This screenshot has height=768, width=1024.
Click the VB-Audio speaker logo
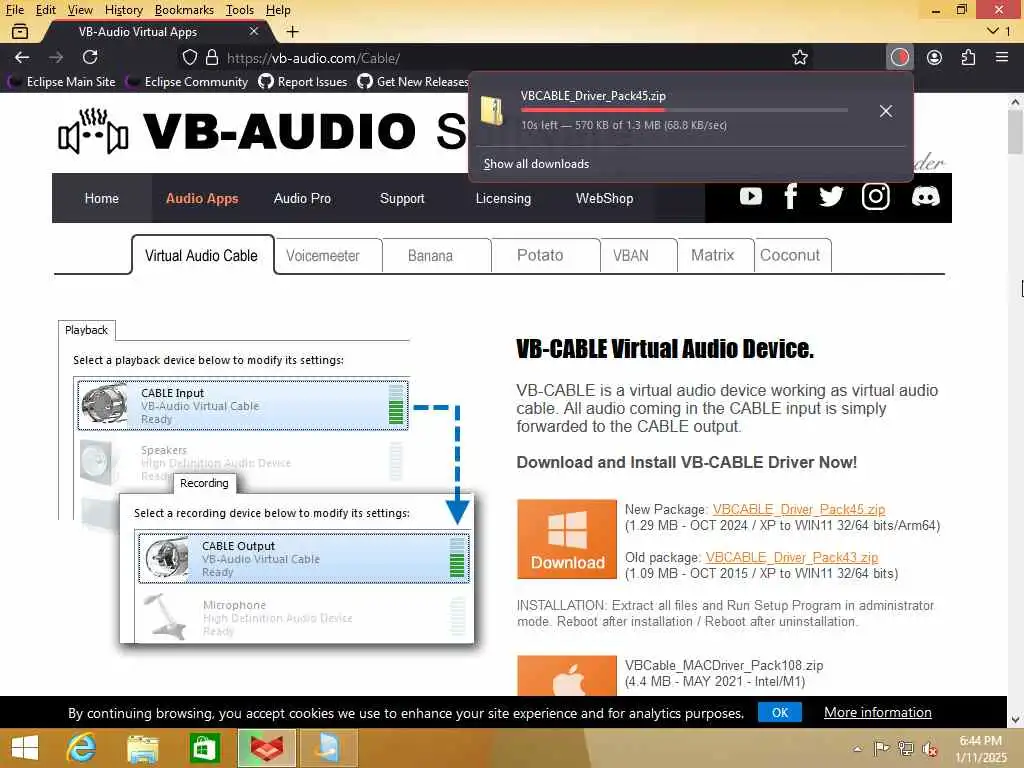[x=93, y=131]
